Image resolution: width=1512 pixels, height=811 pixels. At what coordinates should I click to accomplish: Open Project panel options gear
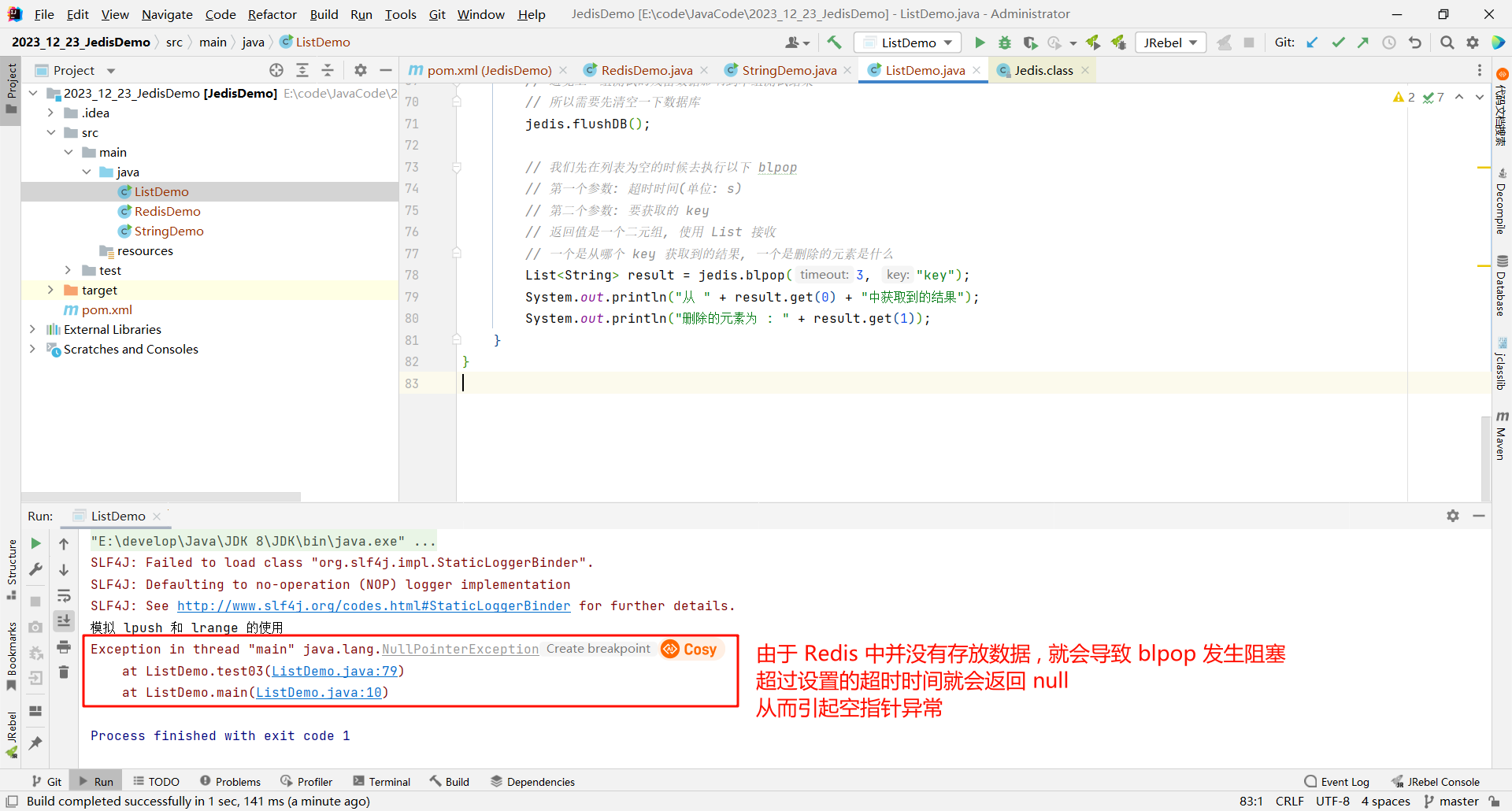(361, 70)
